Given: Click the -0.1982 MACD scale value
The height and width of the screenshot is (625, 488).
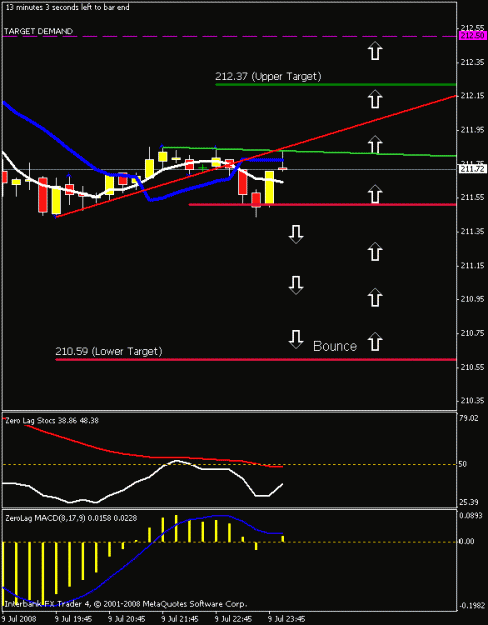Looking at the screenshot, I should pyautogui.click(x=472, y=606).
